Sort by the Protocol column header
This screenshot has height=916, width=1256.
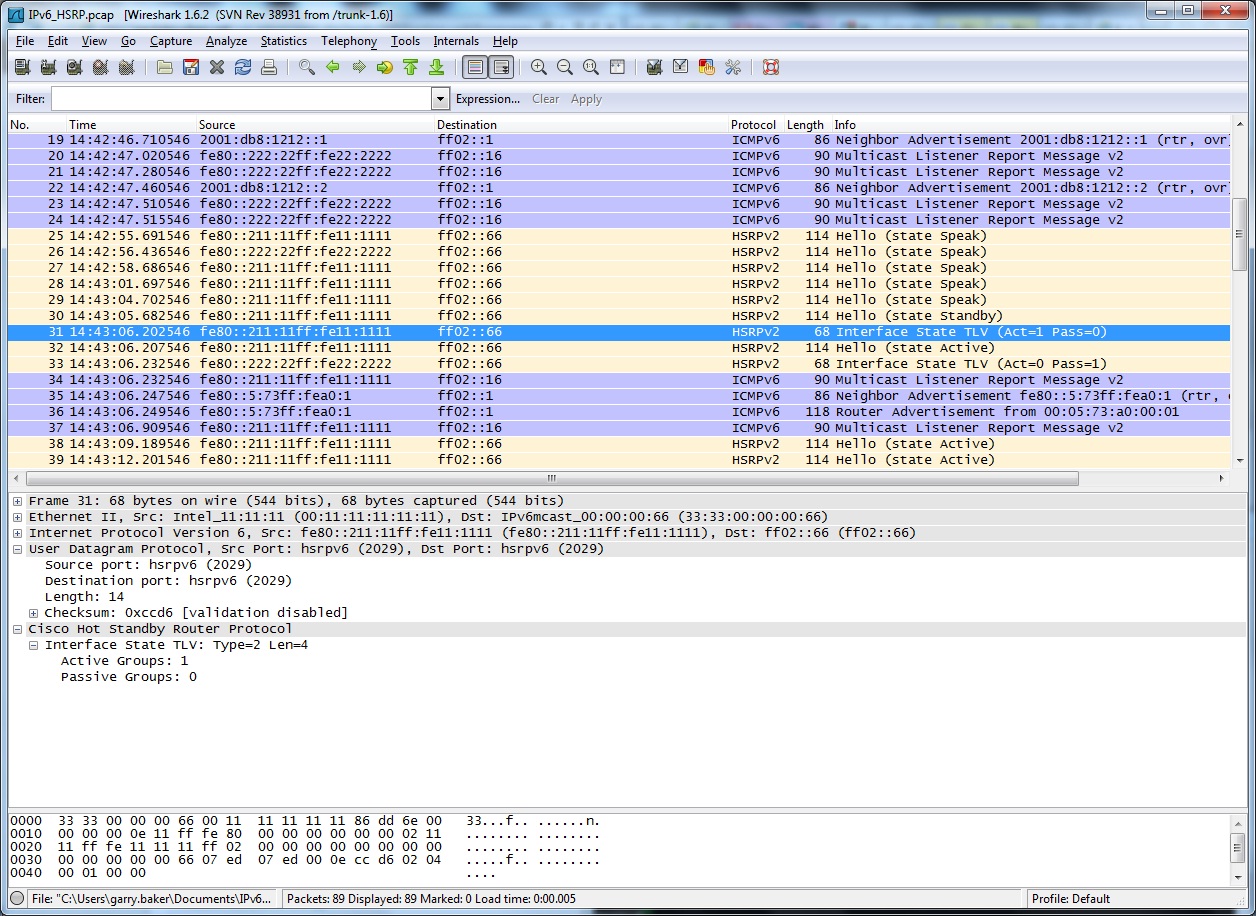tap(754, 125)
